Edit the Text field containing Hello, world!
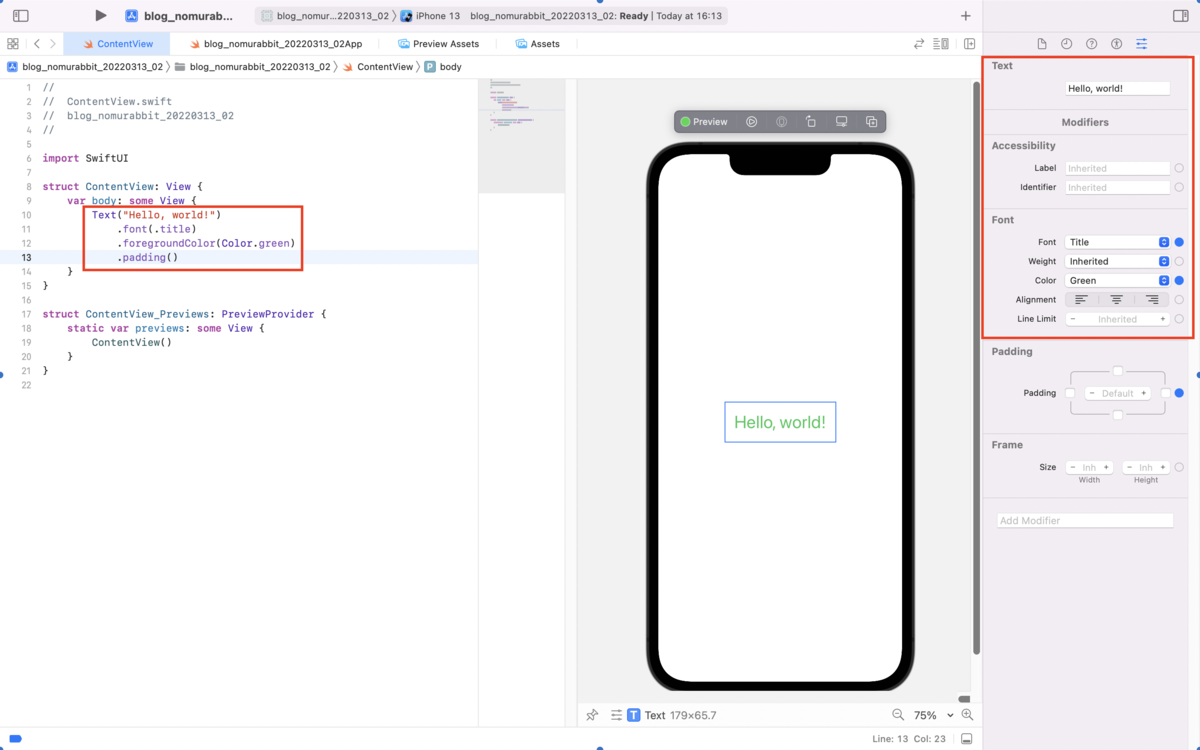 click(x=1118, y=88)
